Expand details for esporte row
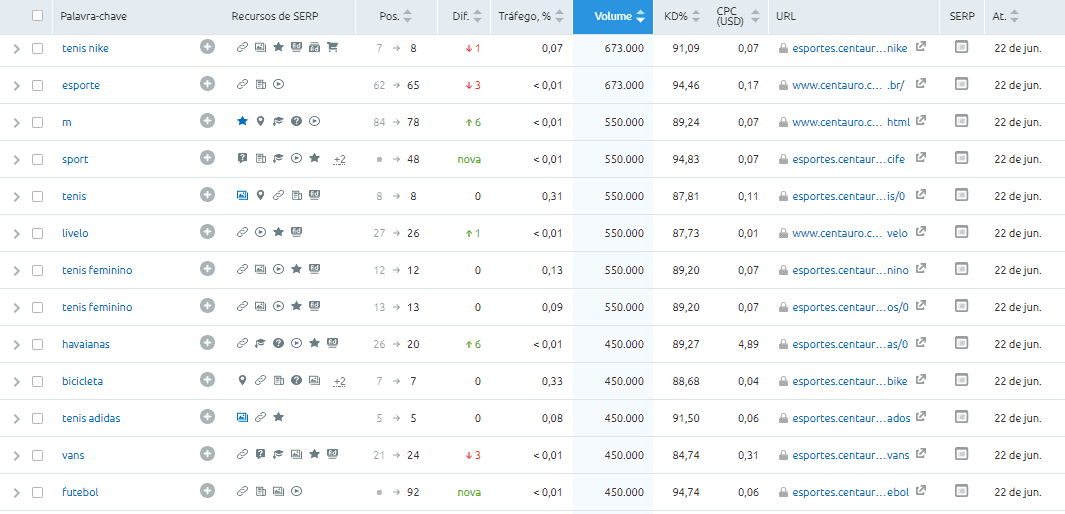 pos(17,86)
